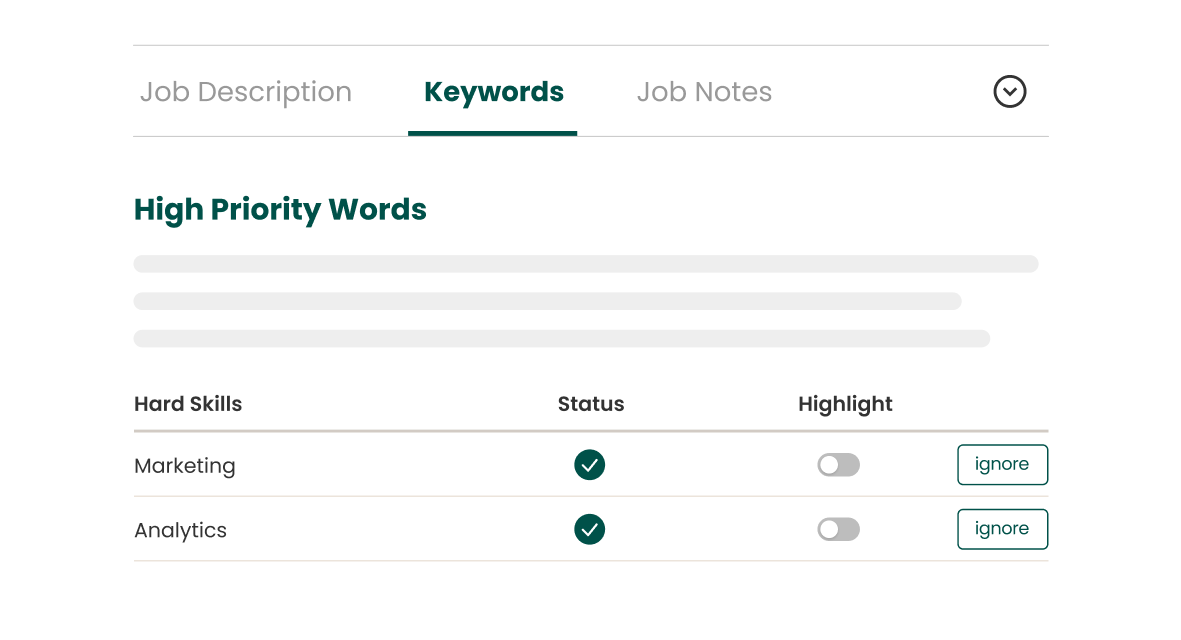Click the ignore button for Analytics

[1002, 529]
